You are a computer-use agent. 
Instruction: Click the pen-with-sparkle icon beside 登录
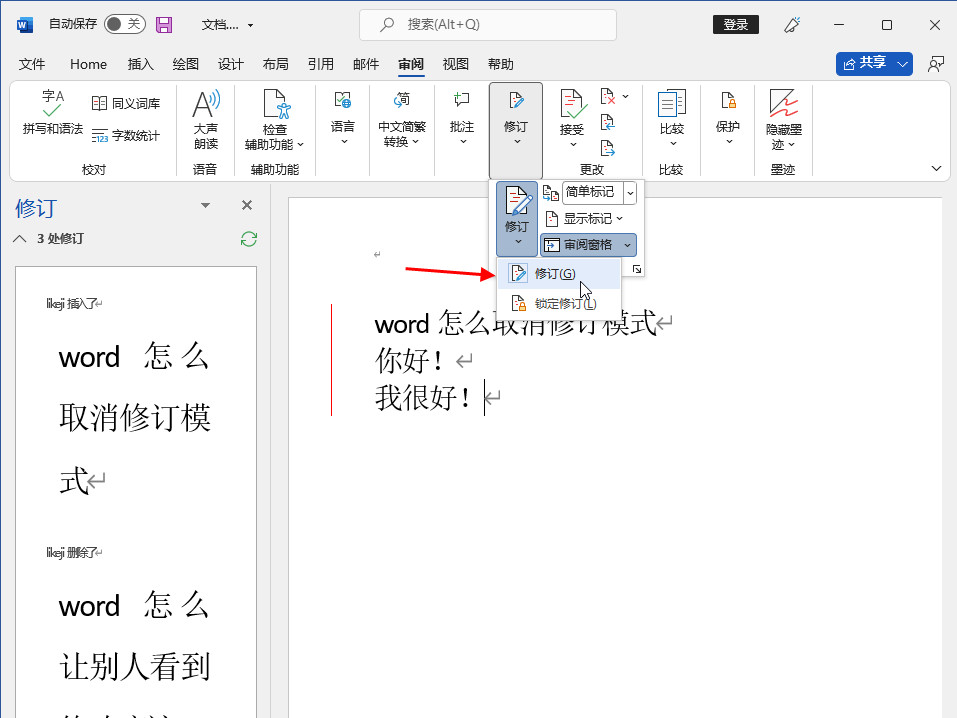[x=792, y=24]
